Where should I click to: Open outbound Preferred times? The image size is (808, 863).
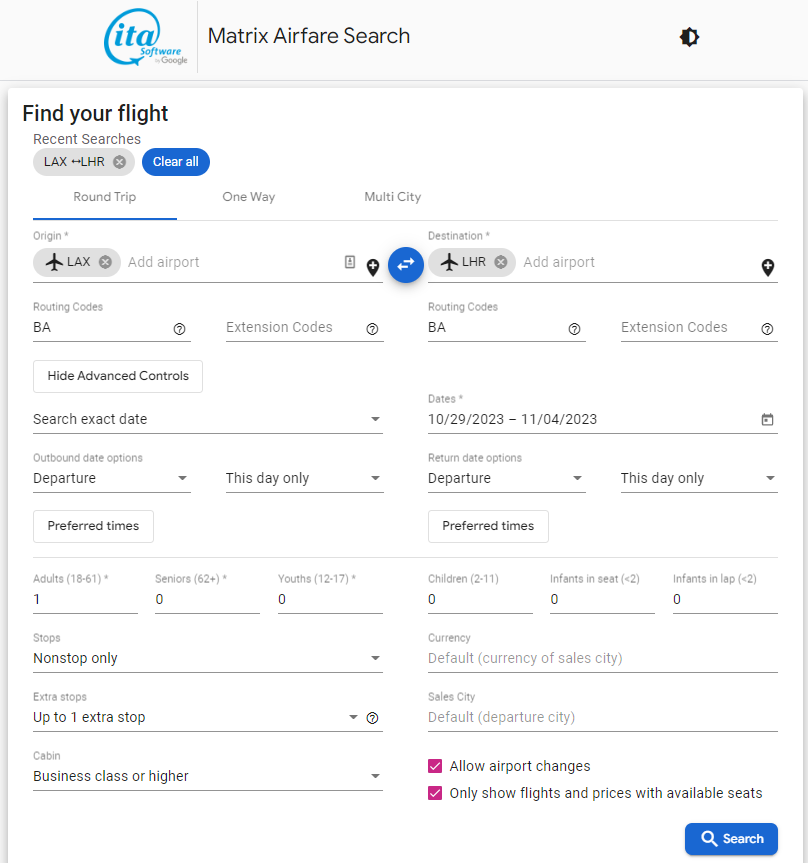(93, 526)
